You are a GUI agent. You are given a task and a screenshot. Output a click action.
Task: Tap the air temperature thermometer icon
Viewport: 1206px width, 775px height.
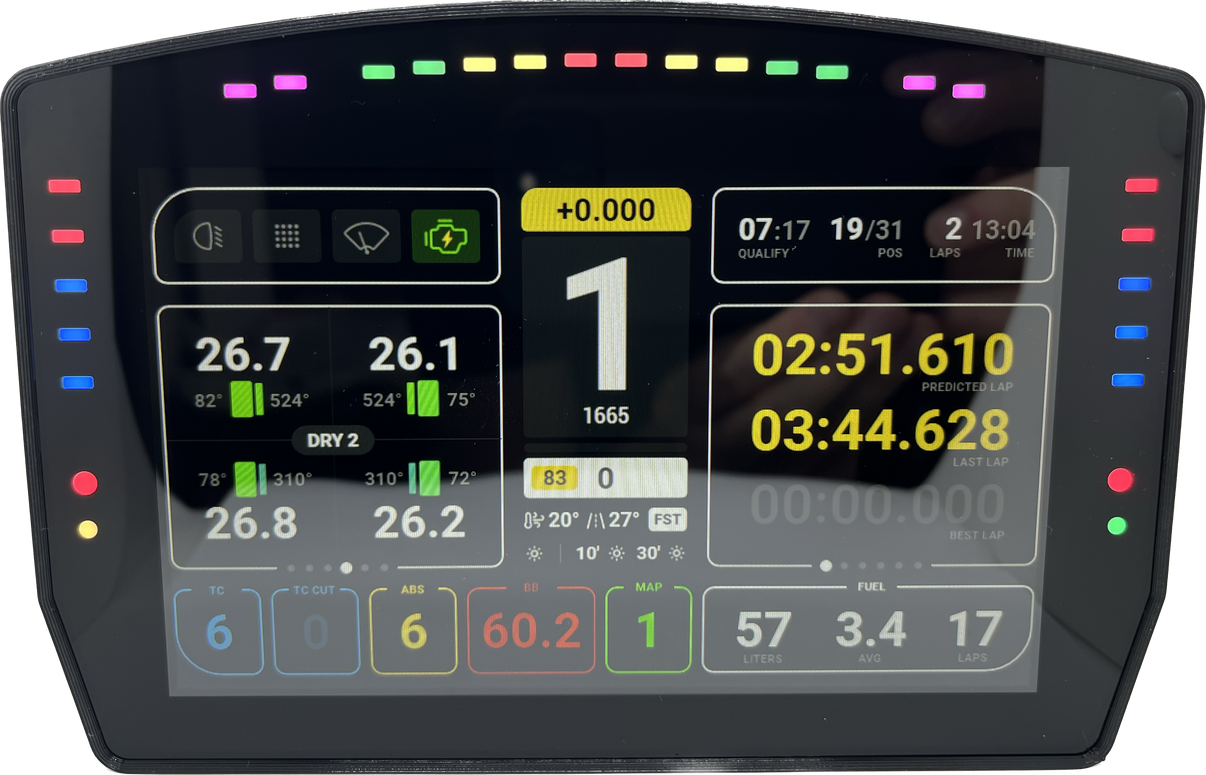[x=535, y=520]
